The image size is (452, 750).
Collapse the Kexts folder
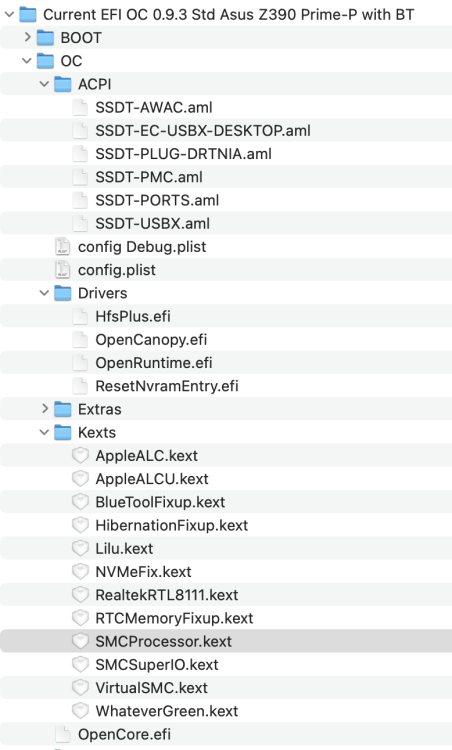pos(44,432)
